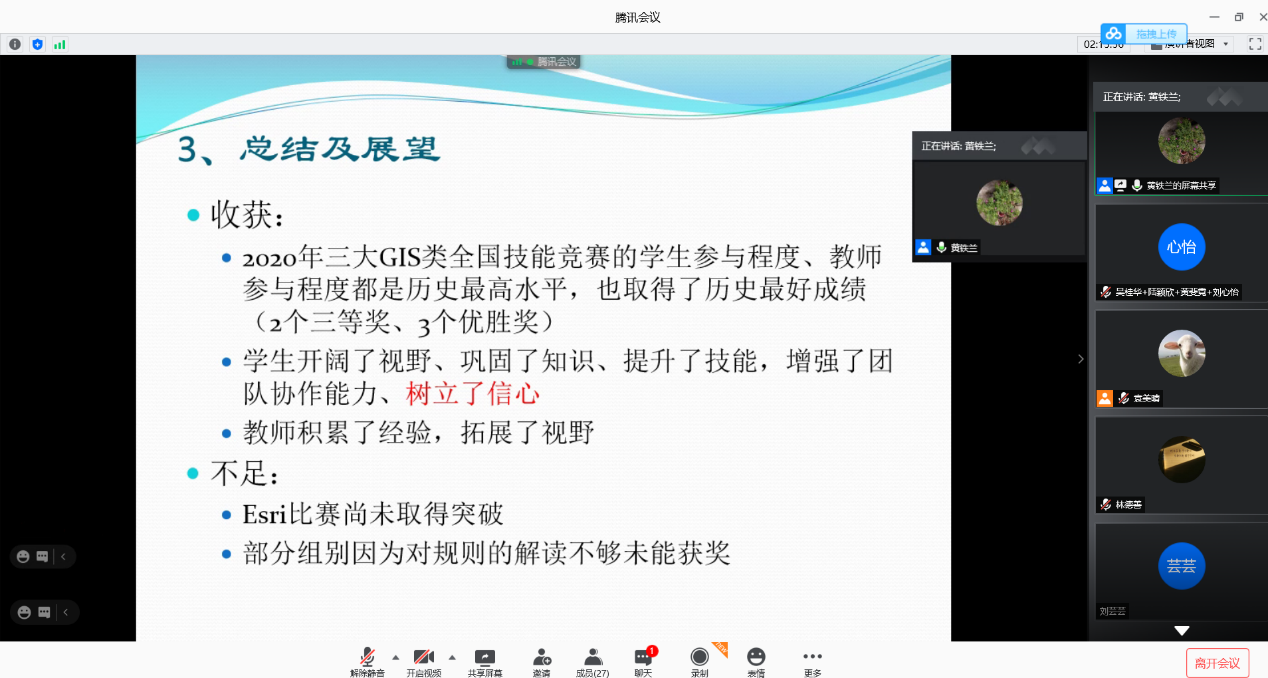Open the 邀请 invite icon
This screenshot has height=678, width=1268.
click(541, 660)
